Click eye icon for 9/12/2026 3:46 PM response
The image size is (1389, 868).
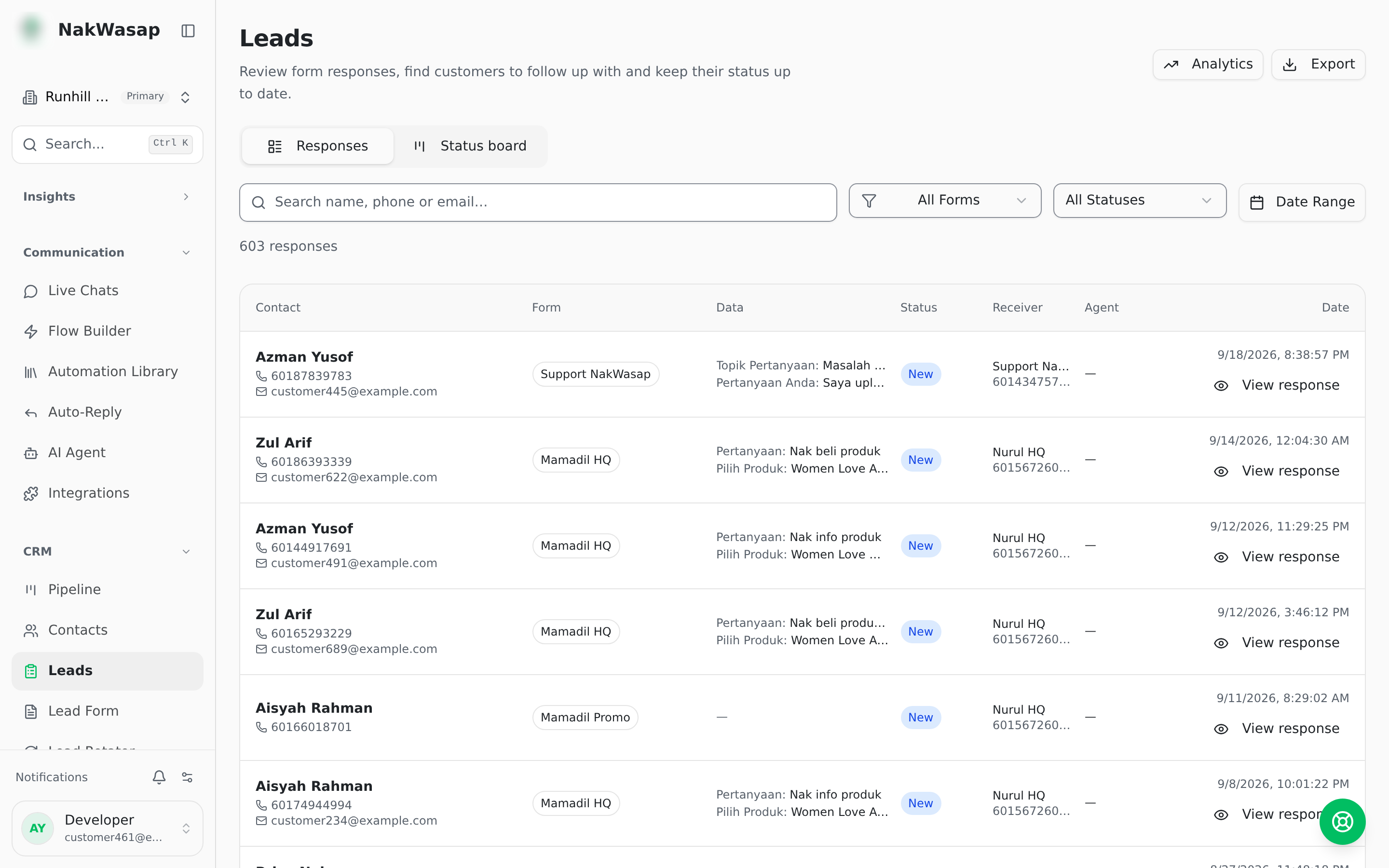1221,643
